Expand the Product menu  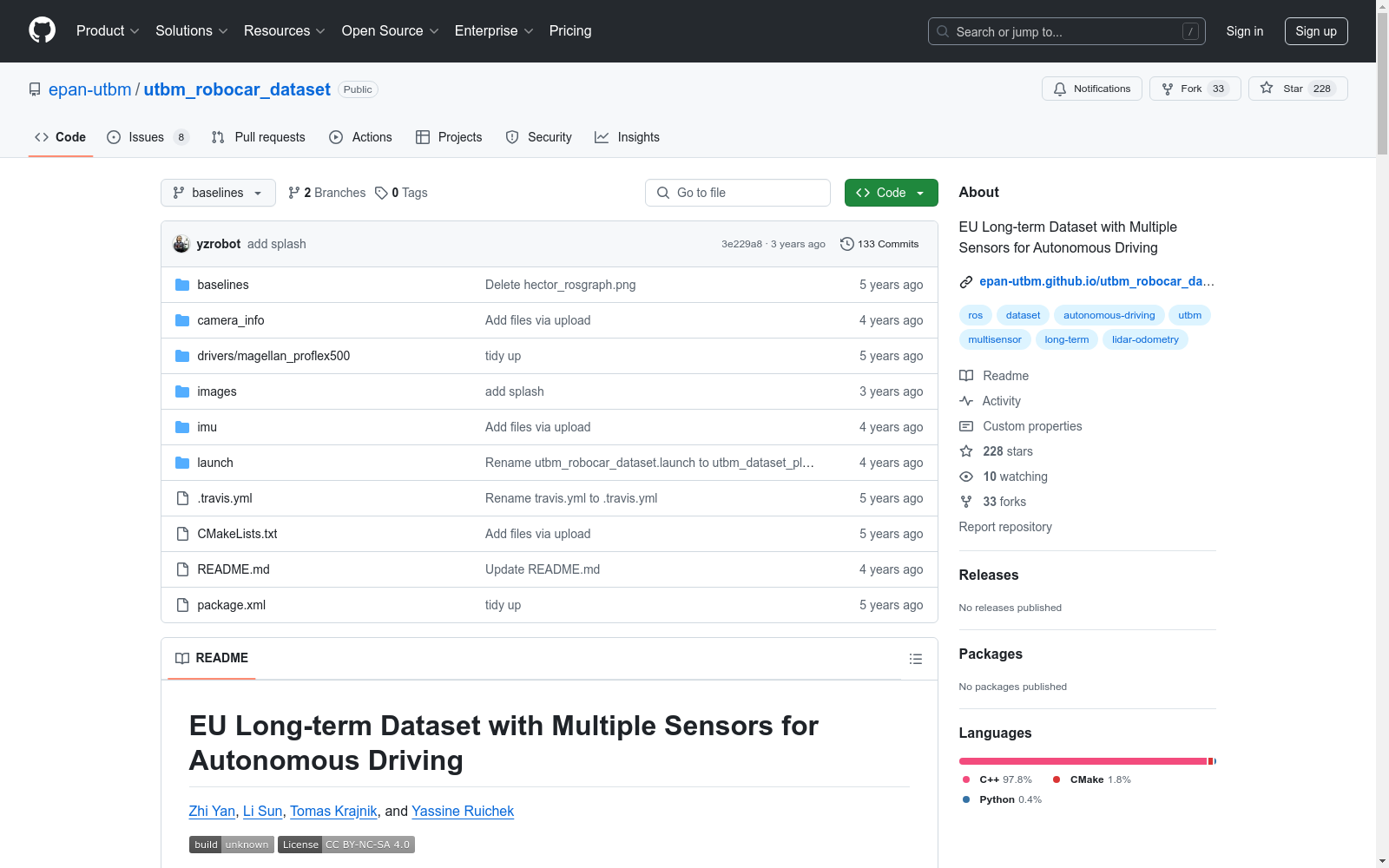pyautogui.click(x=108, y=31)
